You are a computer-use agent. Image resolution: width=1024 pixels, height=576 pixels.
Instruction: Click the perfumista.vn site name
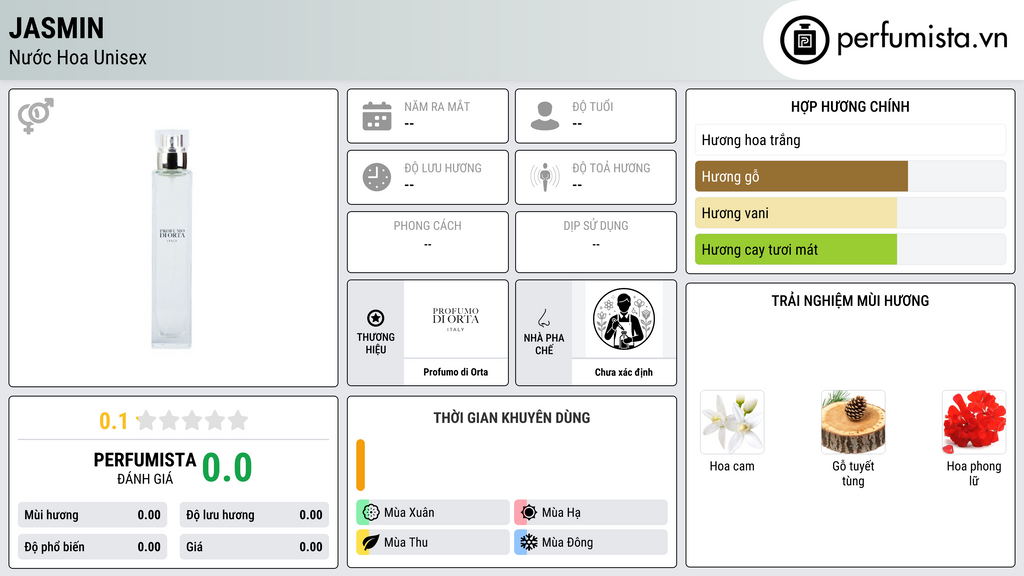(x=922, y=38)
